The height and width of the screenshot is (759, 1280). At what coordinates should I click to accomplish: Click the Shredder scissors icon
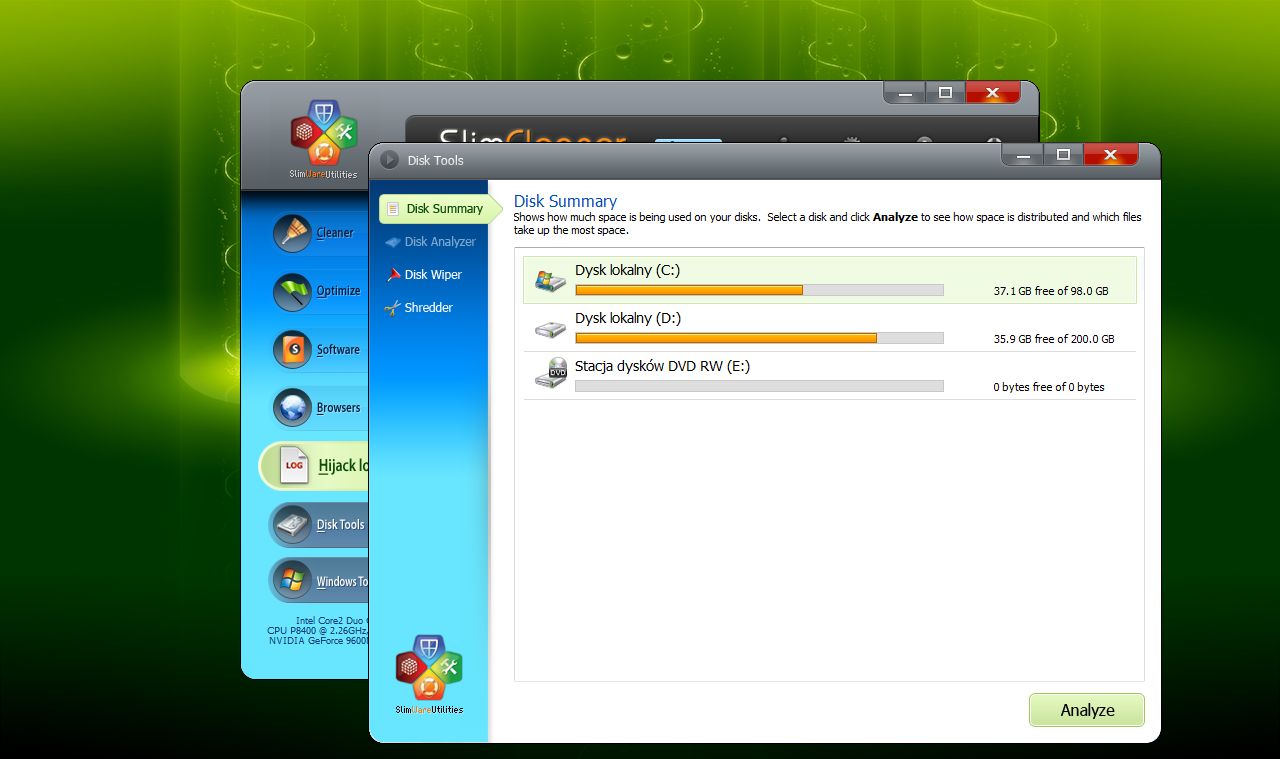(393, 308)
